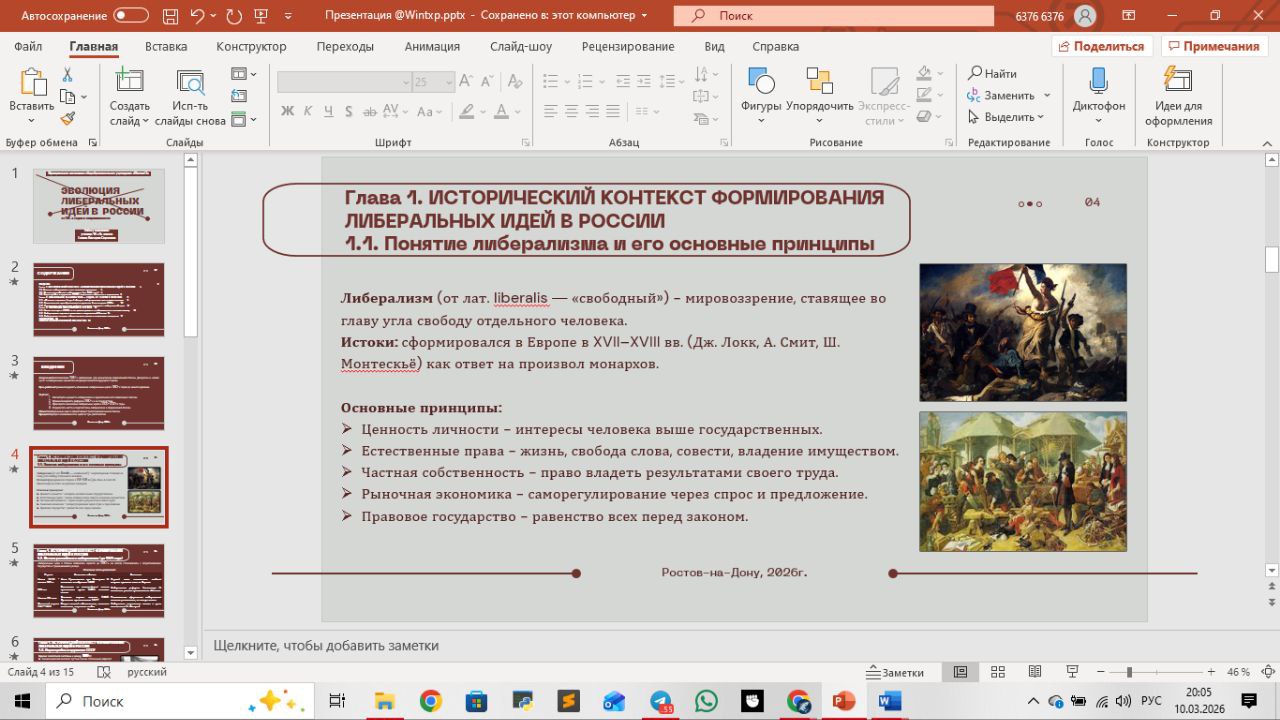
Task: Toggle strikethrough text formatting
Action: pos(370,111)
